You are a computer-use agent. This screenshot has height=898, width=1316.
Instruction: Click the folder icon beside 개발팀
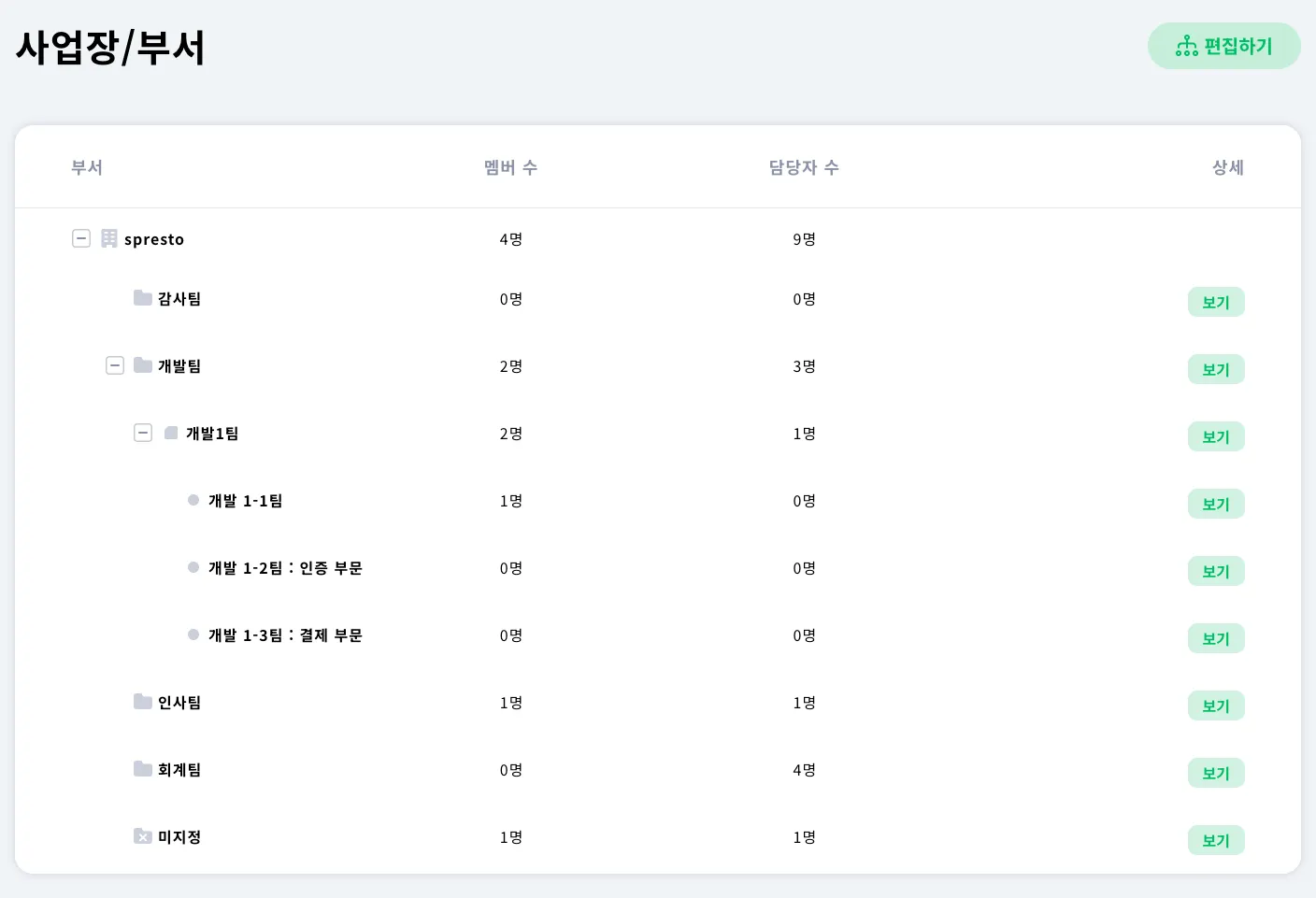[143, 365]
